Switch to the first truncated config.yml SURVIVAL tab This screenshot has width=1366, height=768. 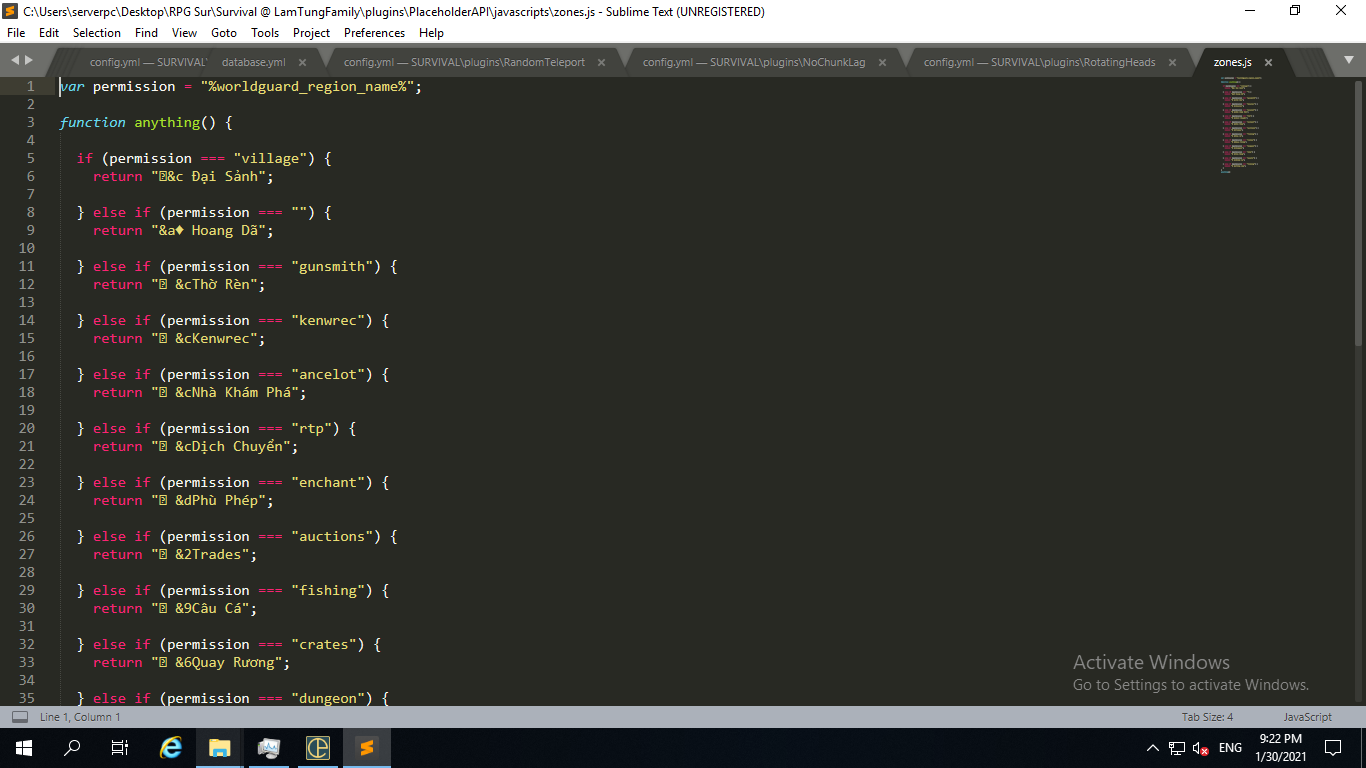(148, 62)
